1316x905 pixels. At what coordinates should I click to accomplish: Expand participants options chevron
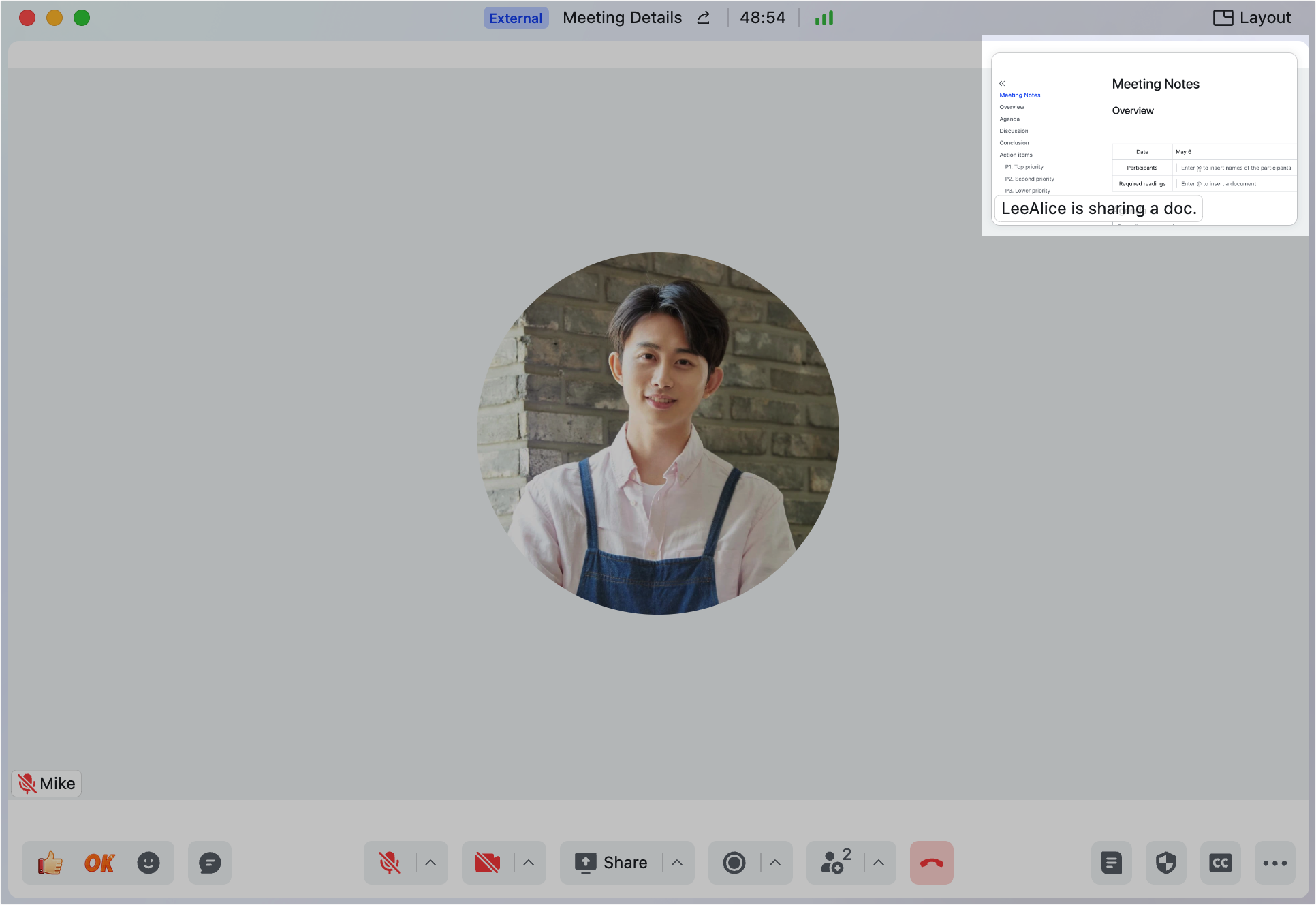click(879, 863)
